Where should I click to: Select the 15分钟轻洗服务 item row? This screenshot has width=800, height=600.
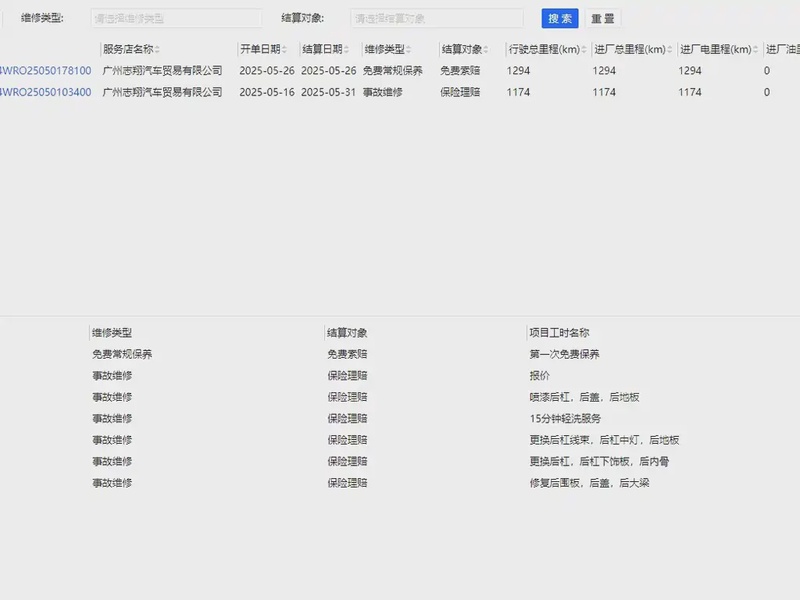[x=565, y=419]
